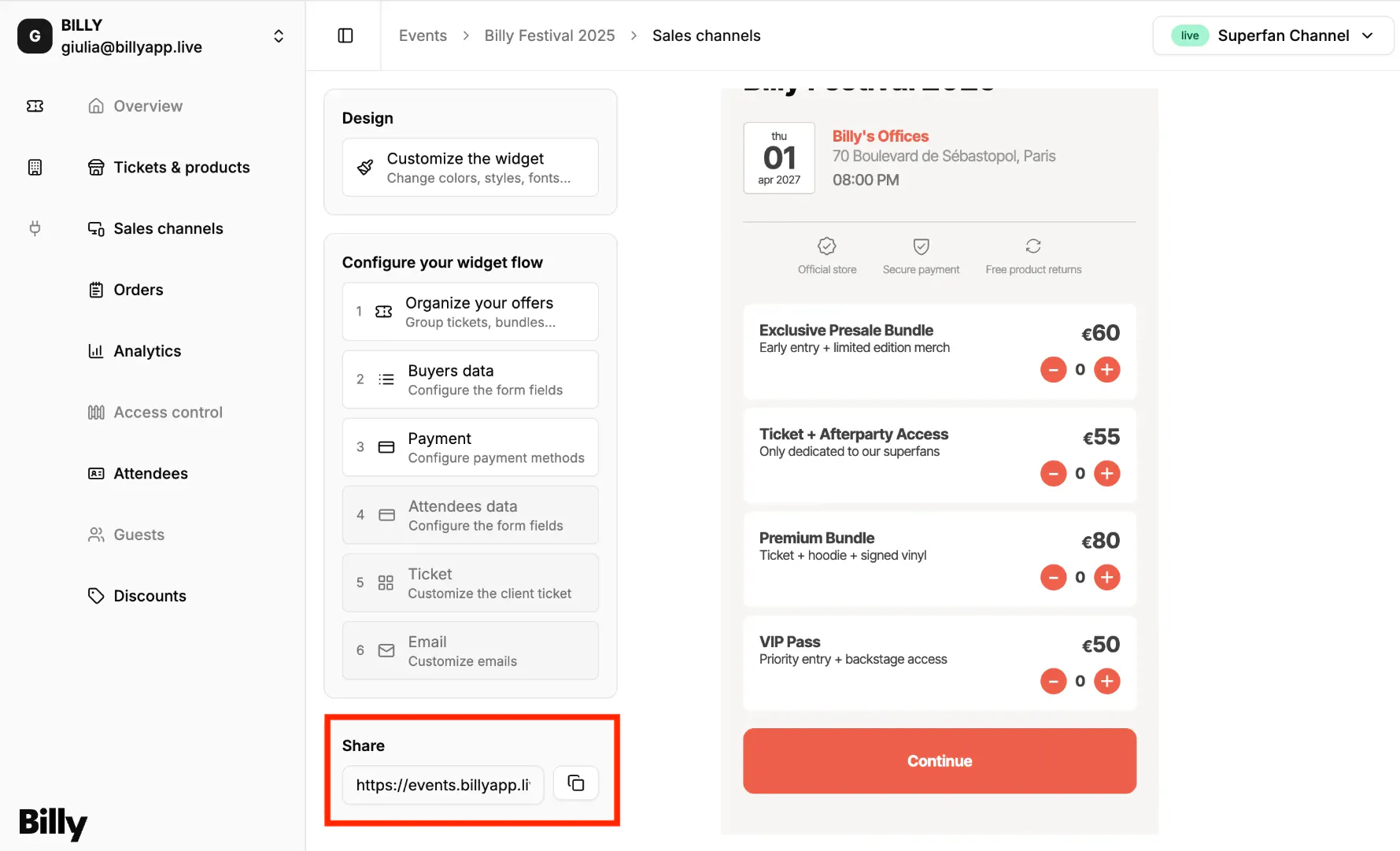Toggle the sidebar panel icon
The width and height of the screenshot is (1400, 851).
coord(345,35)
